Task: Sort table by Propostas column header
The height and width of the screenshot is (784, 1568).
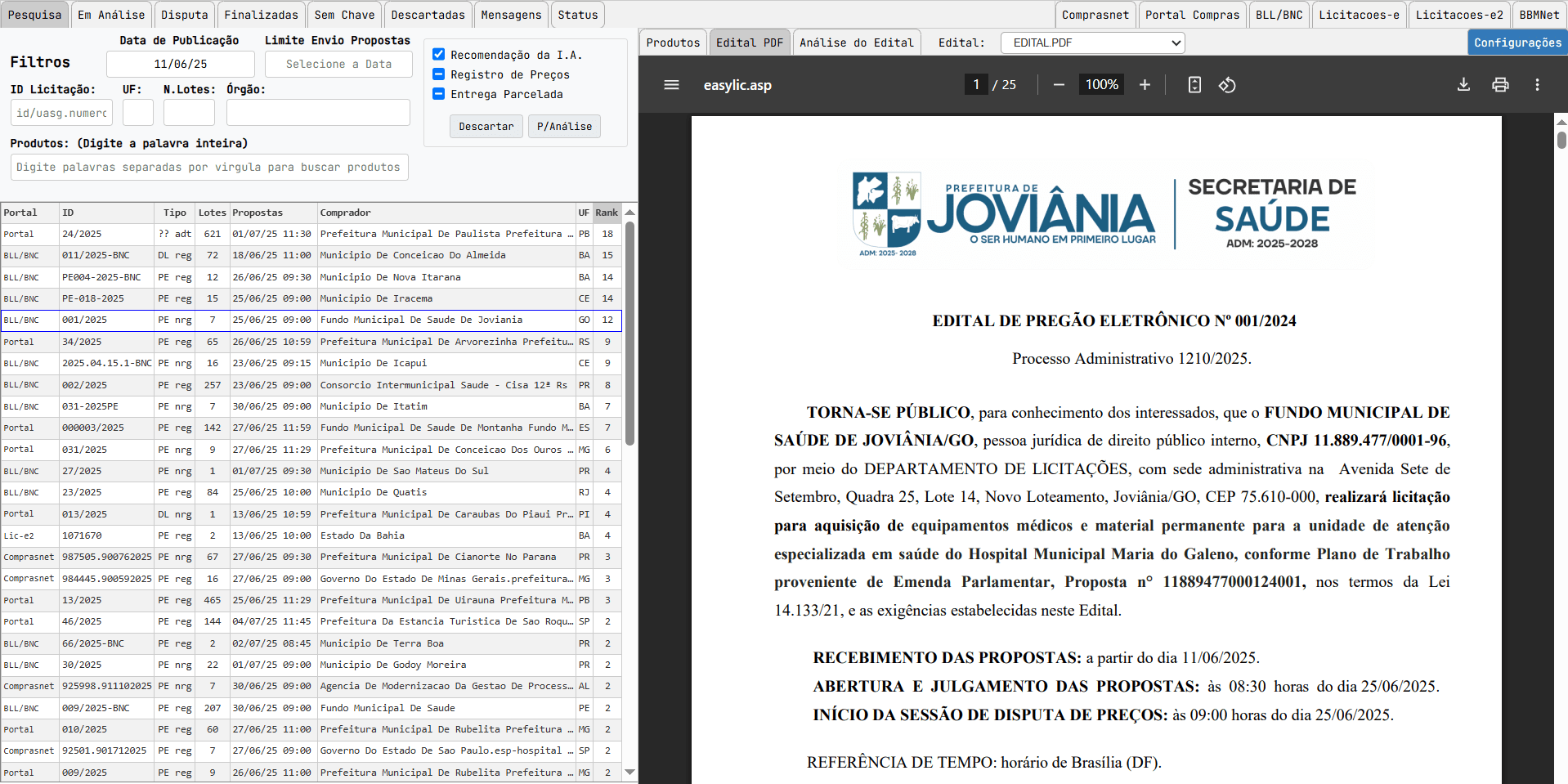Action: pos(273,213)
